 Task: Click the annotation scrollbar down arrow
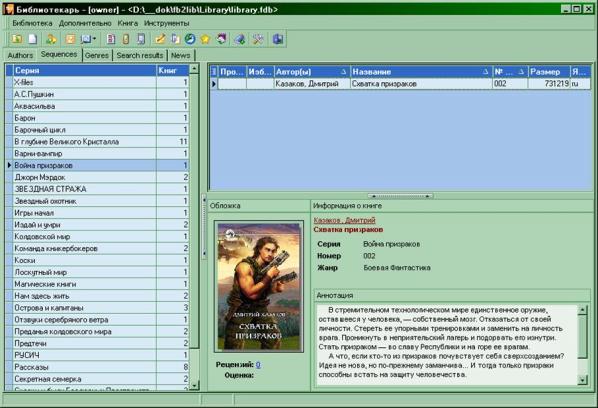pos(582,379)
